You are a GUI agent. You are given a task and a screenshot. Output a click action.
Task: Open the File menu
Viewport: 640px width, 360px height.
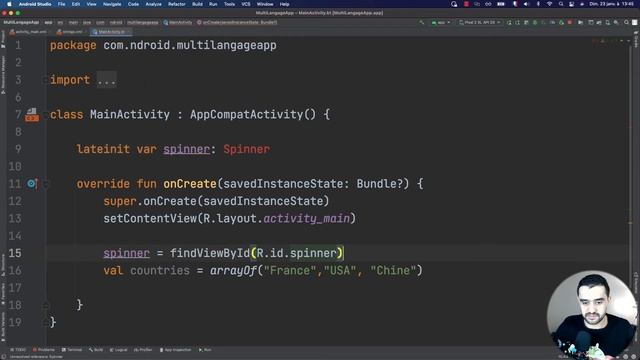pos(62,4)
